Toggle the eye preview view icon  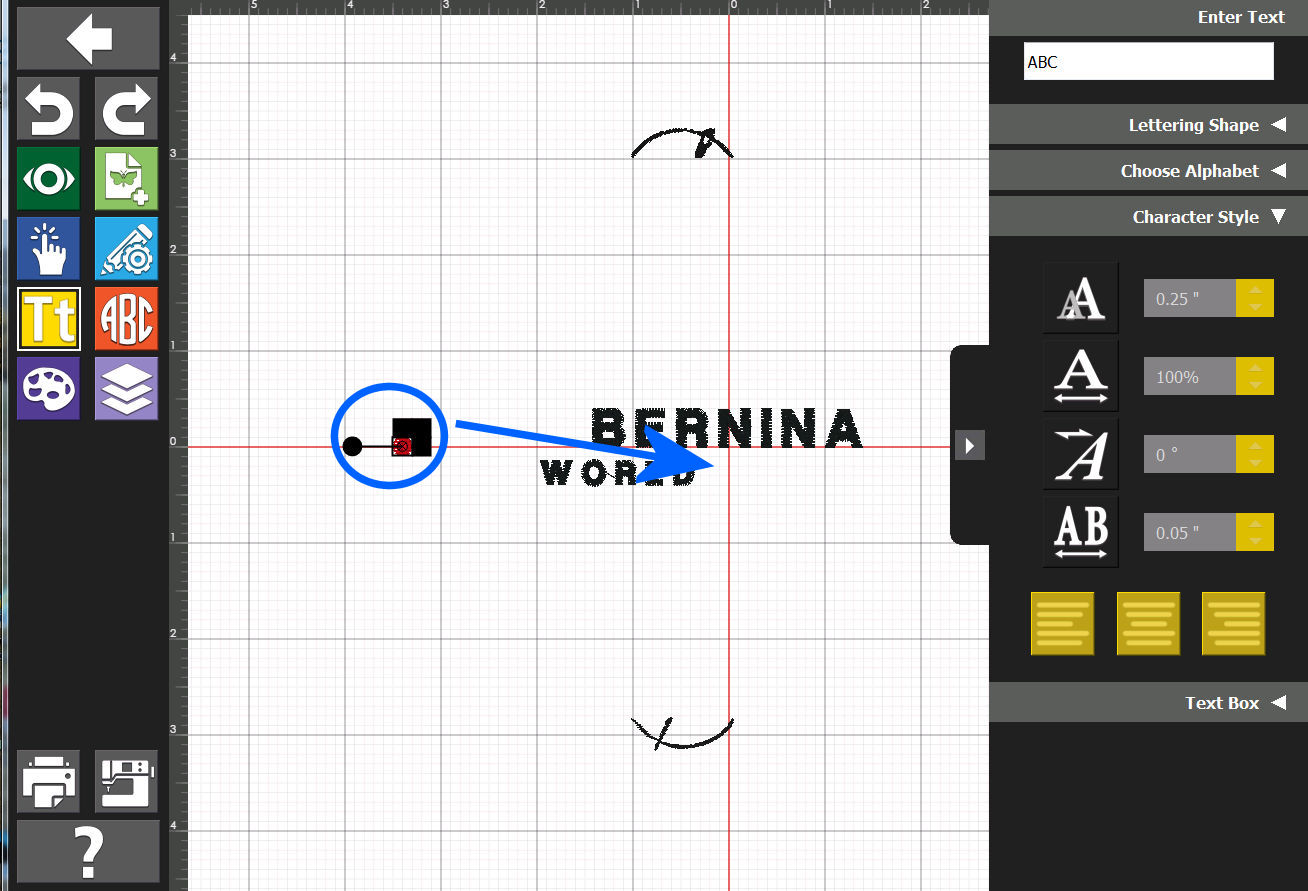(x=48, y=179)
